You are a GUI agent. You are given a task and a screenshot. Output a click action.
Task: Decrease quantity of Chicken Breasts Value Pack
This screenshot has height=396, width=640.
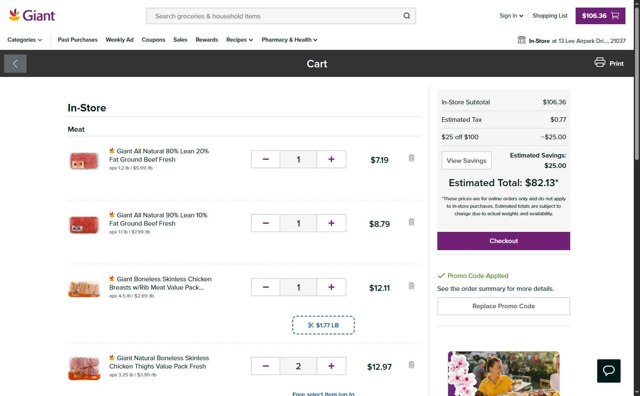266,287
